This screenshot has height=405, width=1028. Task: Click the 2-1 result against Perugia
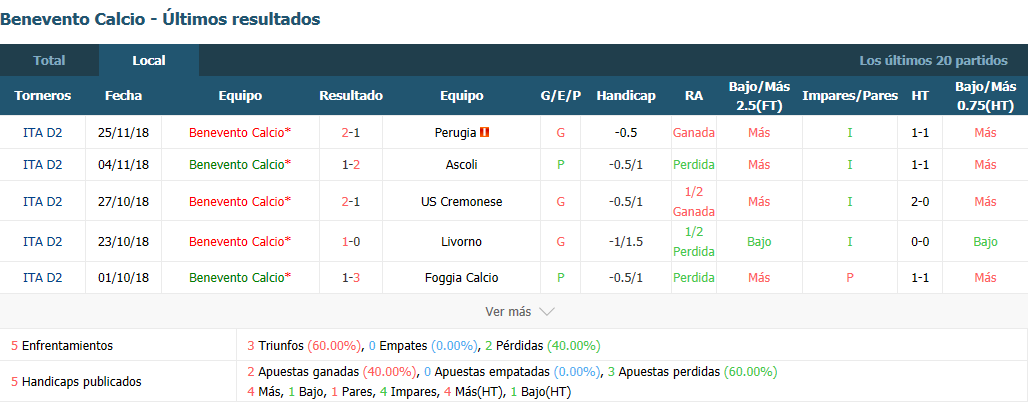click(x=351, y=132)
